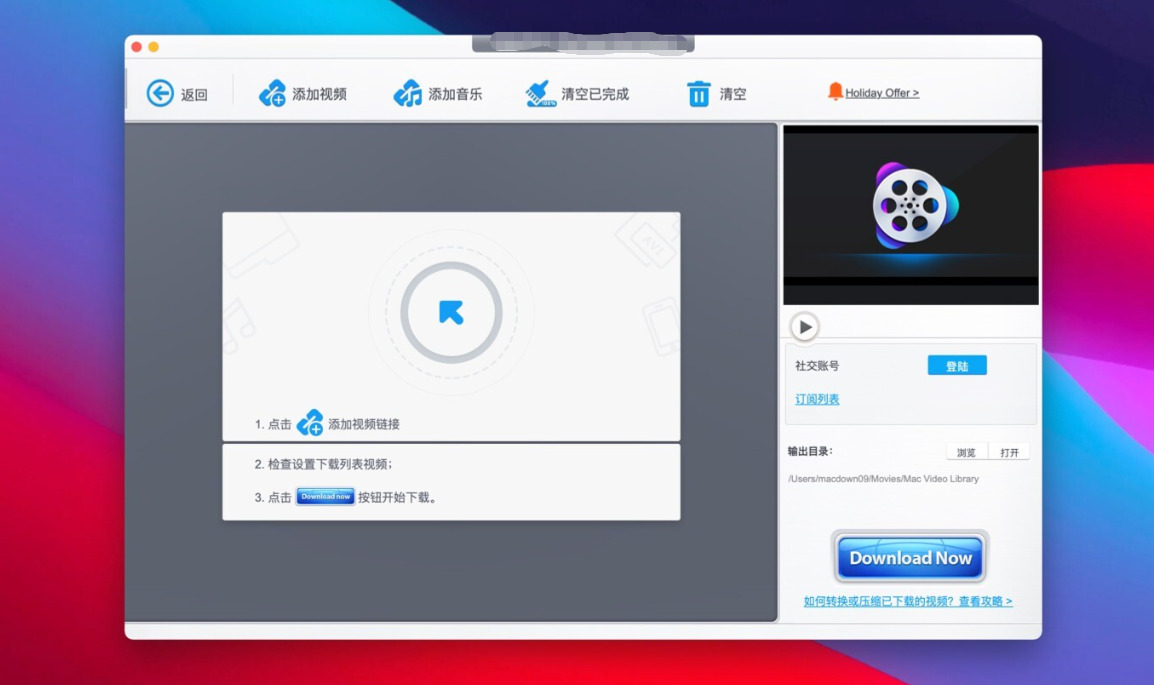Click the film reel preview thumbnail
1154x685 pixels.
911,215
